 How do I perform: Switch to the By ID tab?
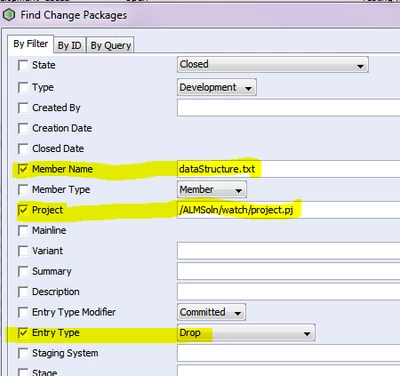[69, 45]
